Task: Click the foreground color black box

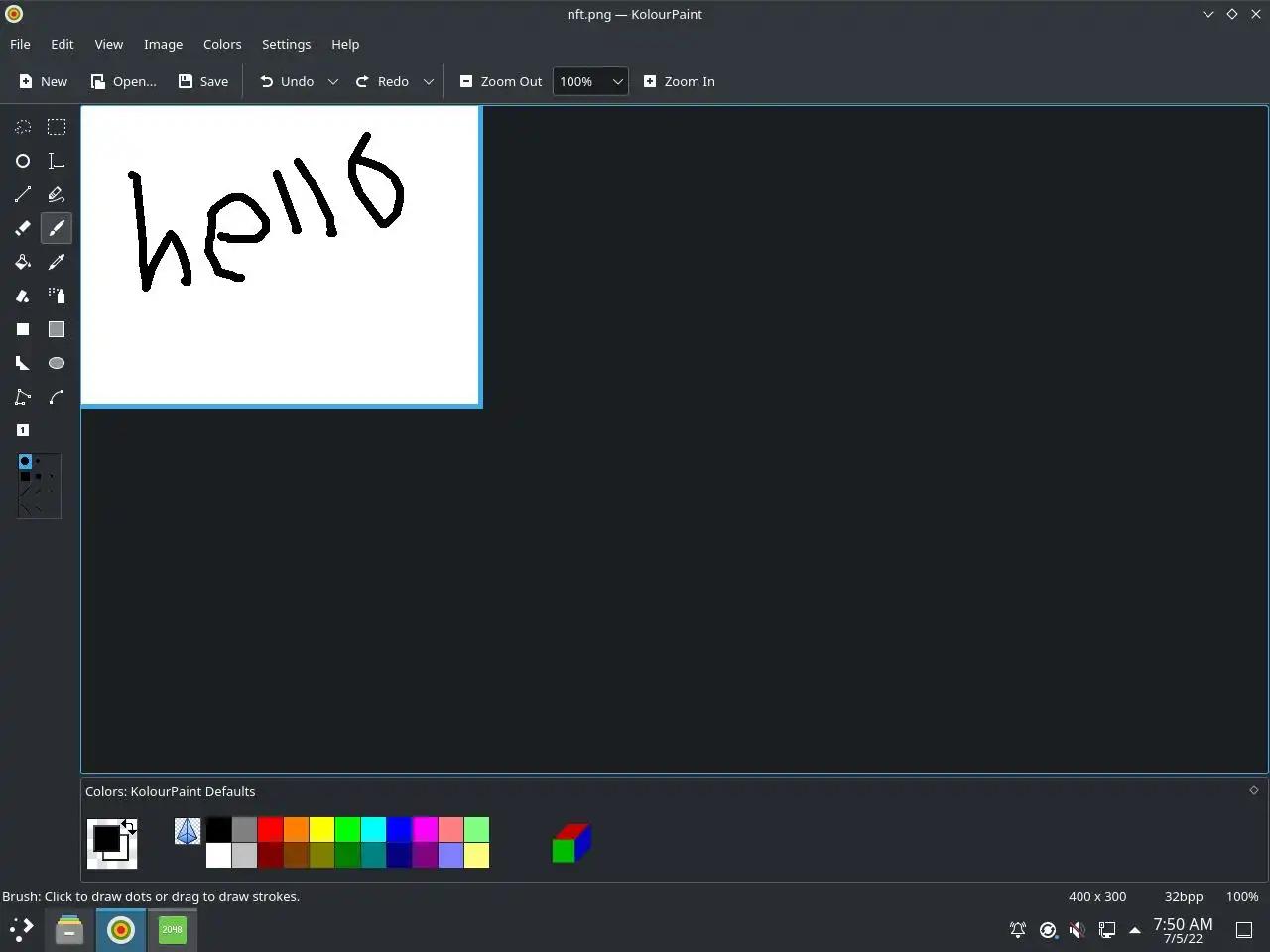Action: [106, 839]
